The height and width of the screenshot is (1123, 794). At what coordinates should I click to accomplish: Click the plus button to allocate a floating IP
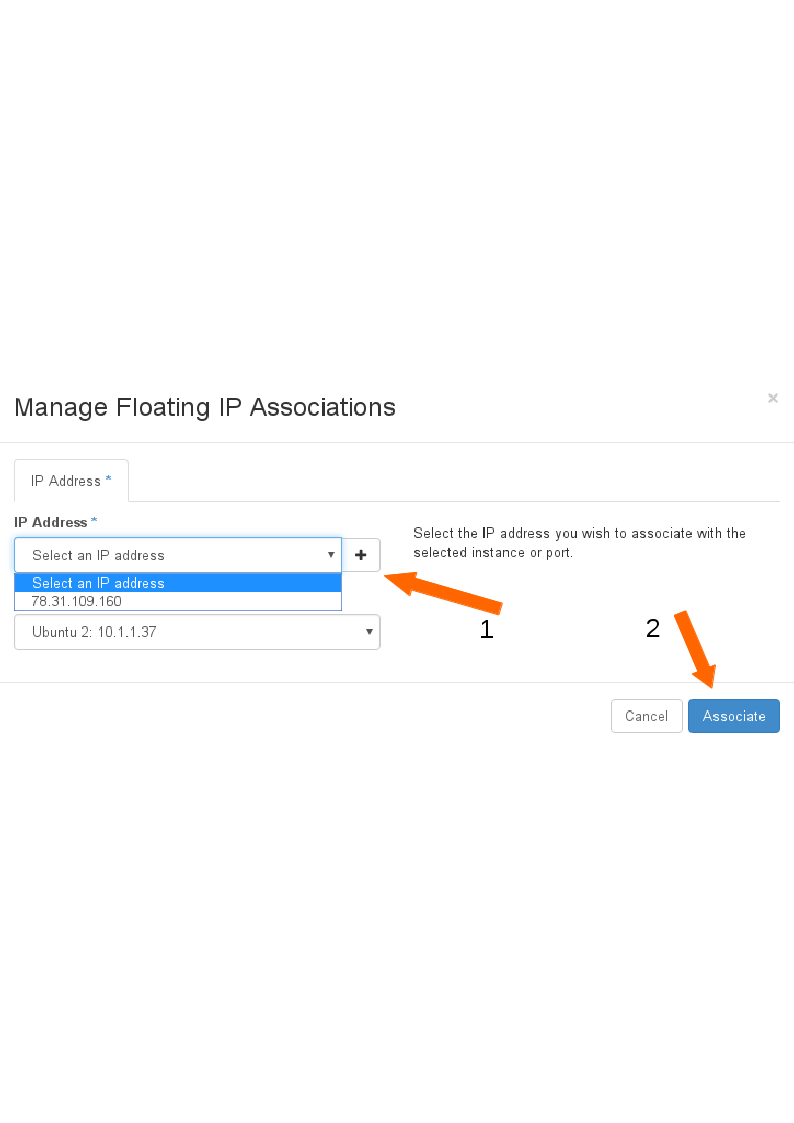coord(361,555)
